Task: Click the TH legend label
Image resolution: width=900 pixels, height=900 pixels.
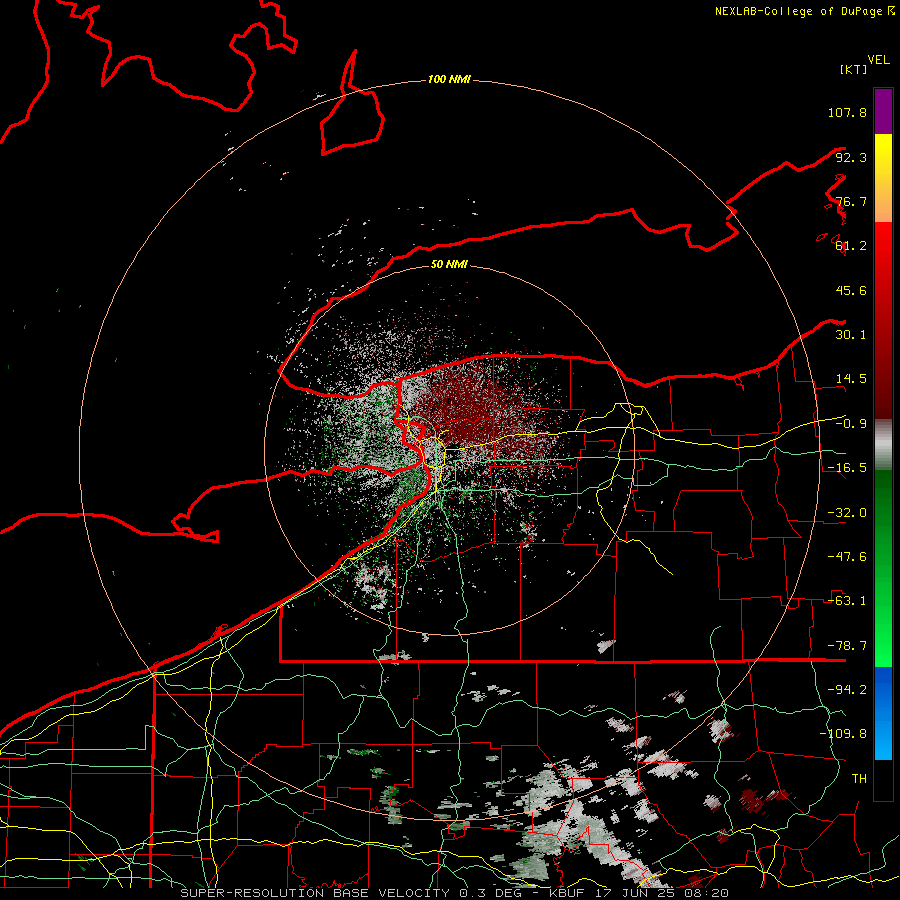Action: pos(859,778)
